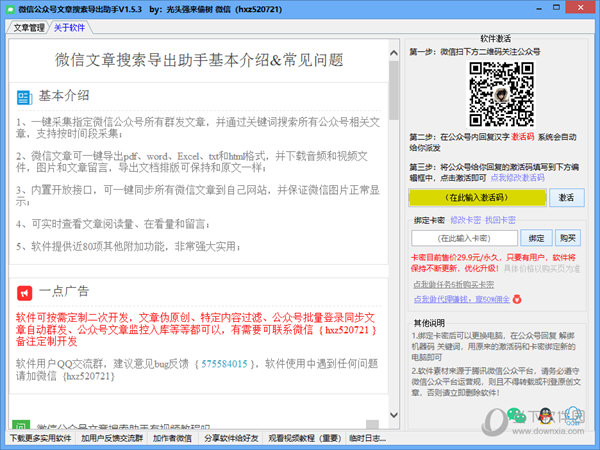The width and height of the screenshot is (600, 450).
Task: Click the scroll down arrow of the article pane
Action: point(394,415)
